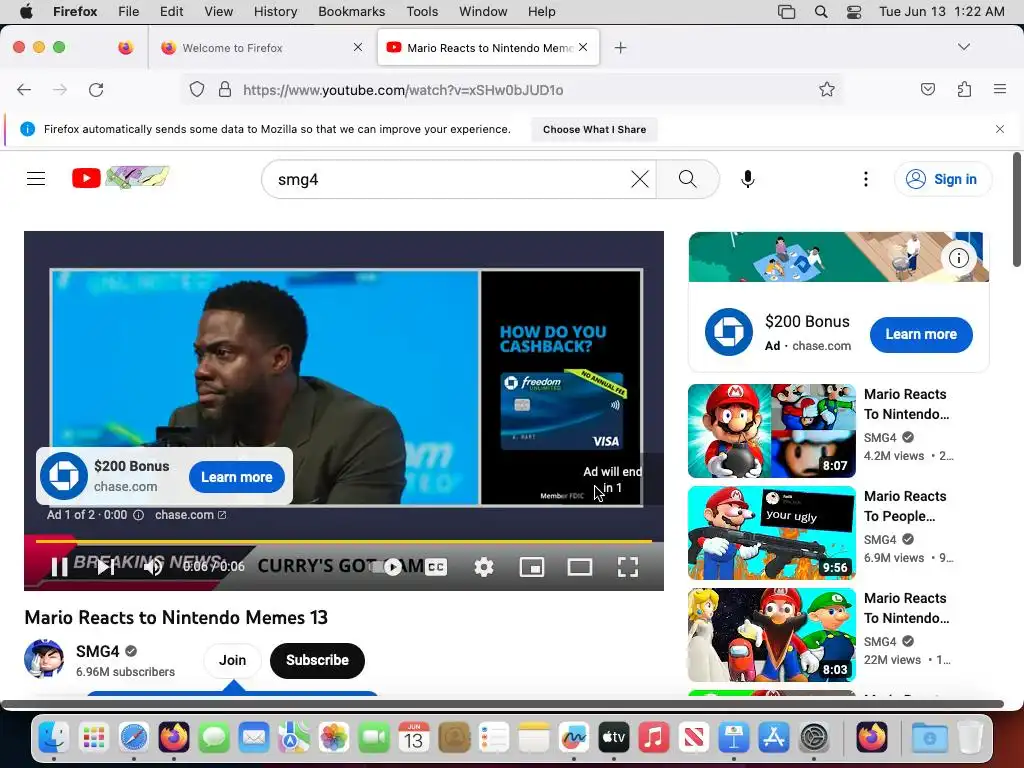Open ad info icon on sidebar banner
1024x768 pixels.
tap(959, 258)
